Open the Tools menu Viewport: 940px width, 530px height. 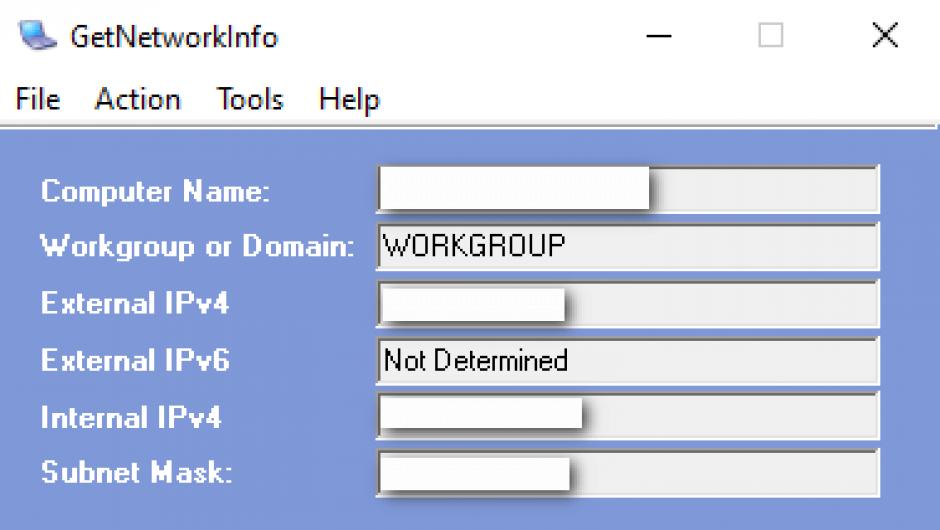pyautogui.click(x=250, y=100)
